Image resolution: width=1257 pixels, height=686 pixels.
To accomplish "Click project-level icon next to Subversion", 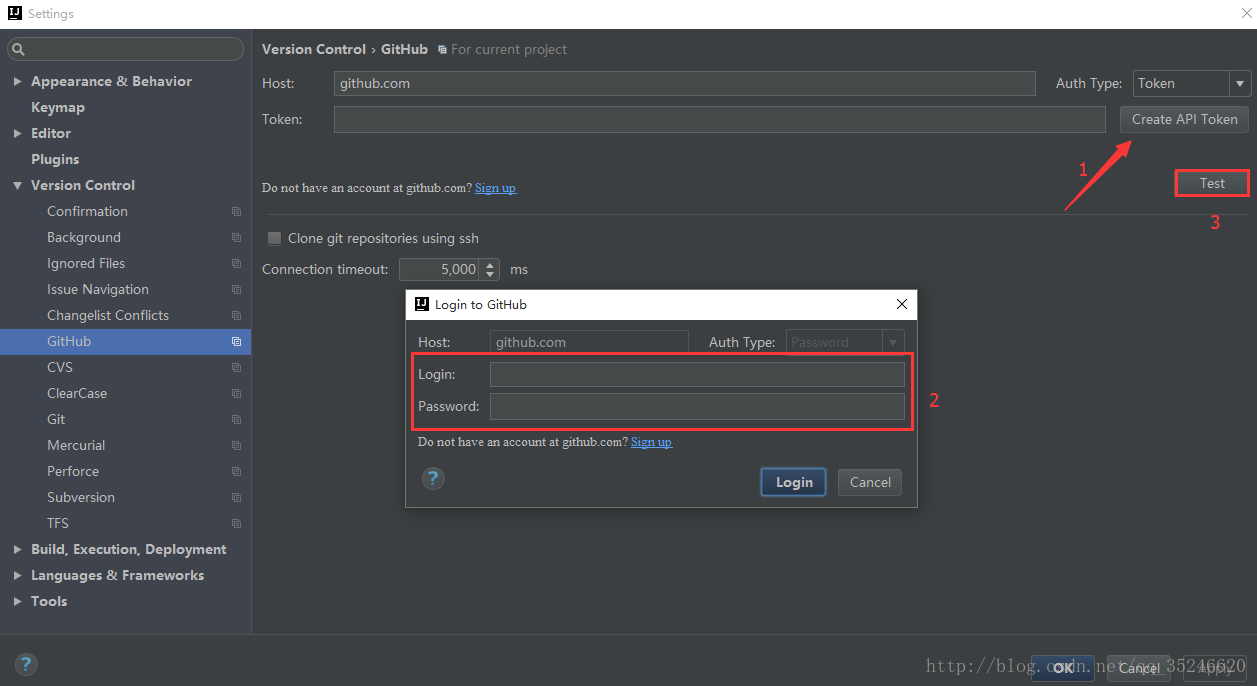I will (x=236, y=498).
